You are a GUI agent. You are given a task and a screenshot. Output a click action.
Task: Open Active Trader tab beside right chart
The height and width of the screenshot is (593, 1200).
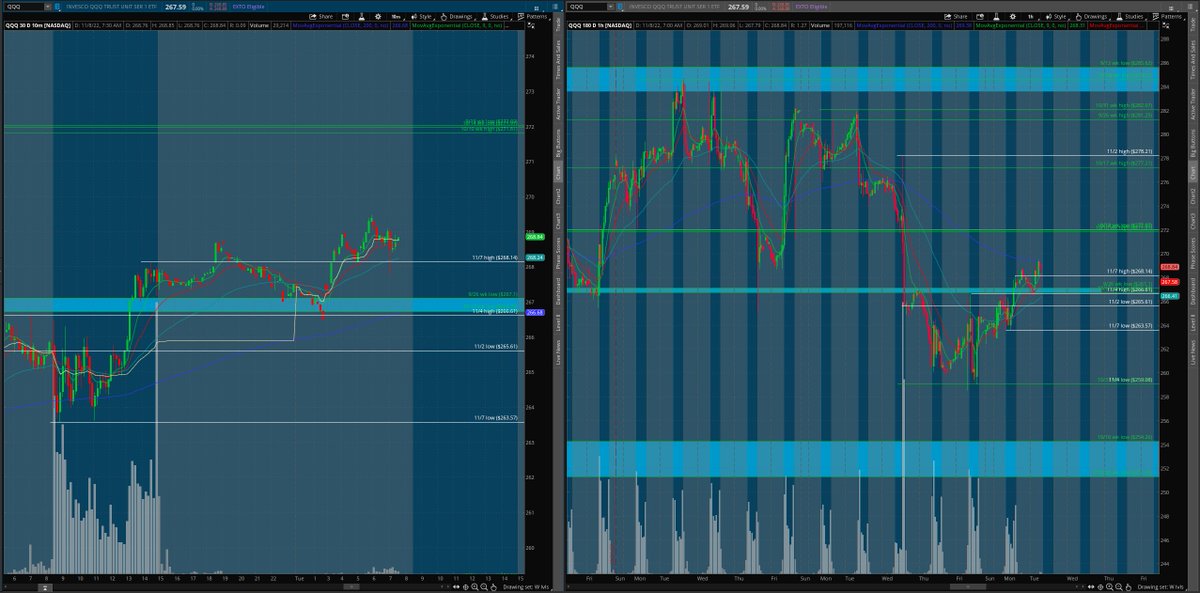tap(1193, 106)
